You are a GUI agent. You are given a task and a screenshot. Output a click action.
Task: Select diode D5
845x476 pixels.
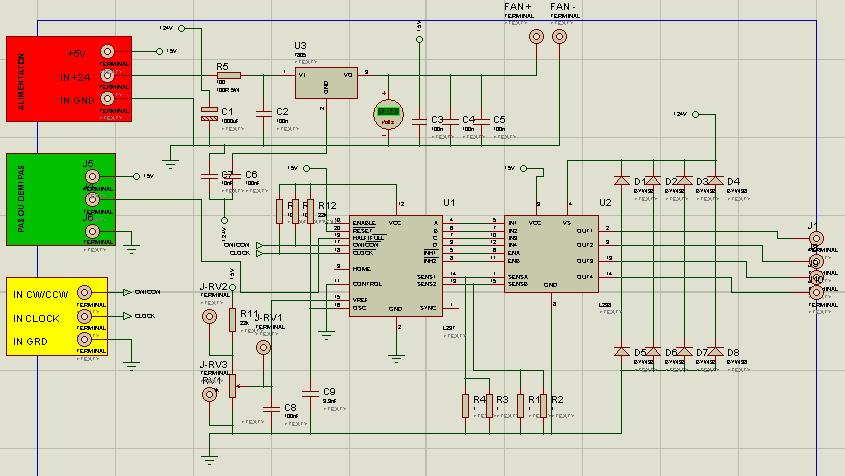pos(622,351)
